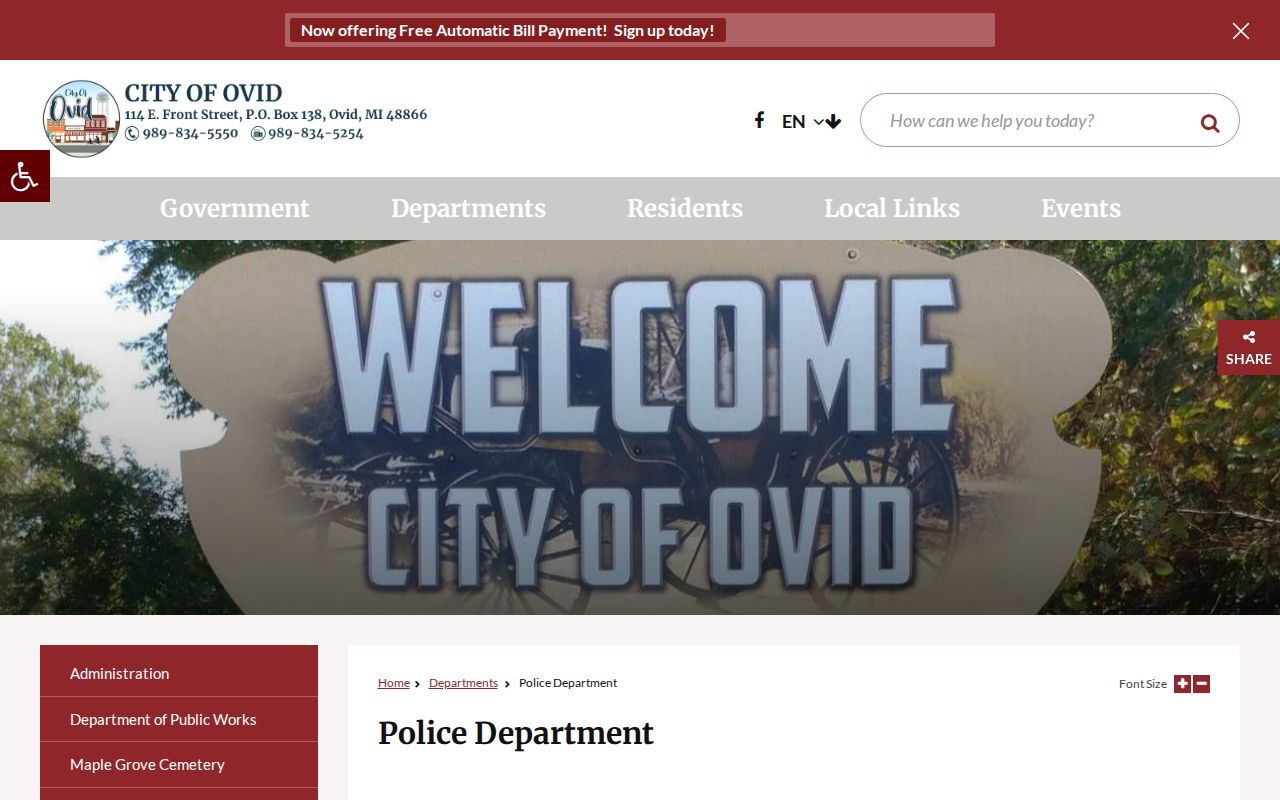Click the Police Department page heading
The width and height of the screenshot is (1280, 800).
point(516,733)
